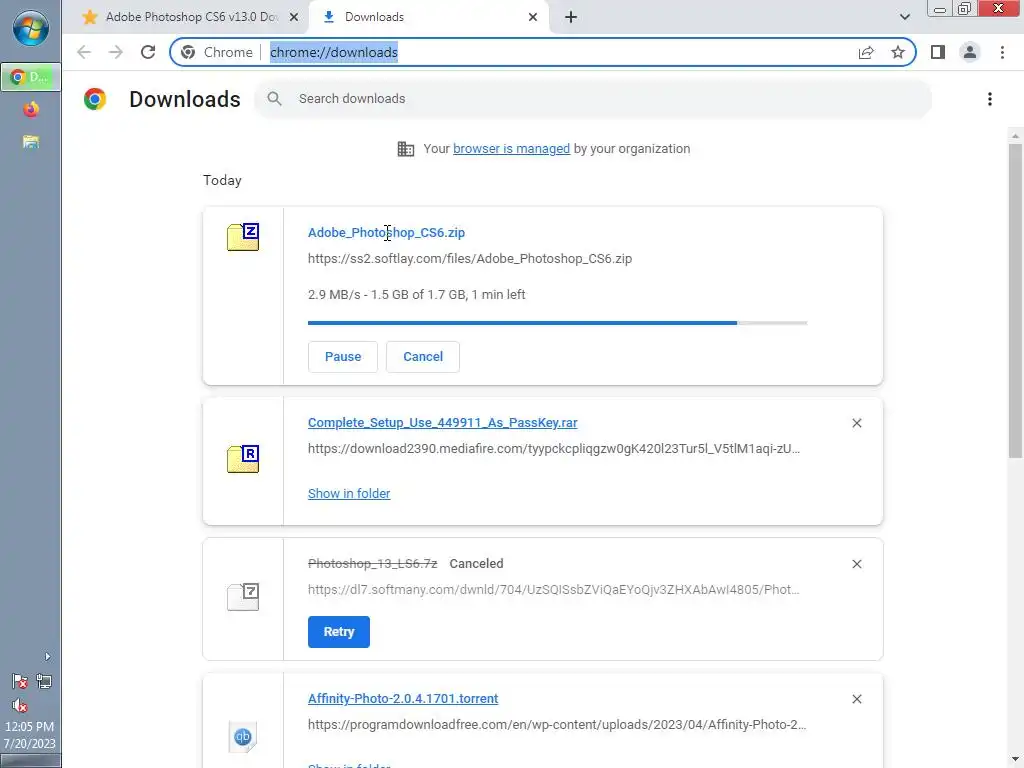This screenshot has width=1024, height=768.
Task: Click the scrollbar down arrow
Action: tap(1015, 760)
